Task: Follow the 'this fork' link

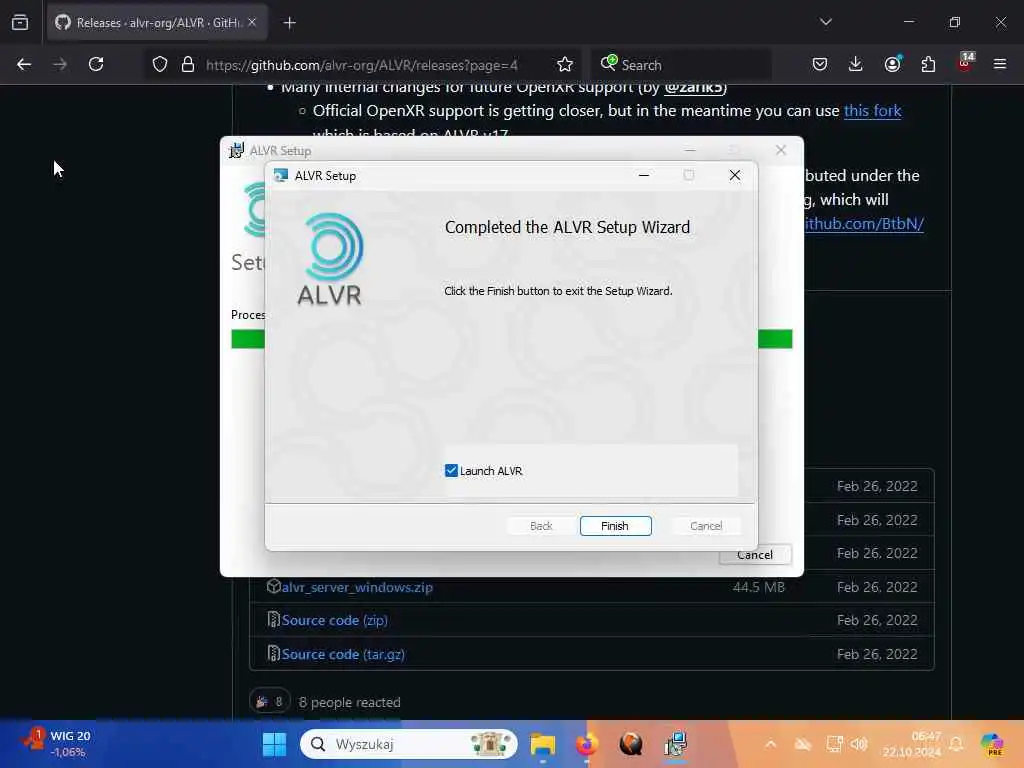Action: click(872, 110)
